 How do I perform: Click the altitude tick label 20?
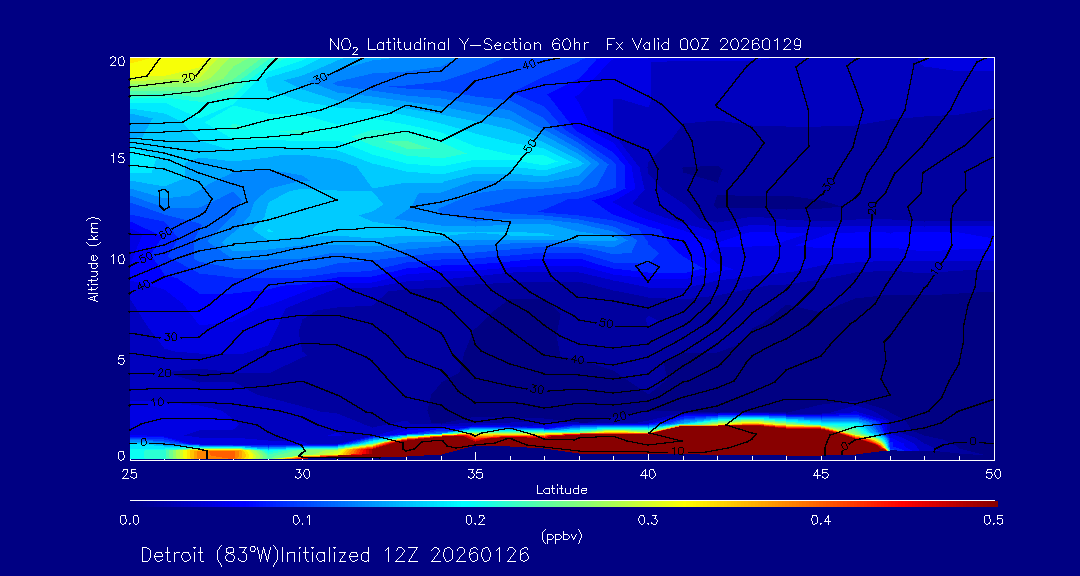[x=115, y=61]
